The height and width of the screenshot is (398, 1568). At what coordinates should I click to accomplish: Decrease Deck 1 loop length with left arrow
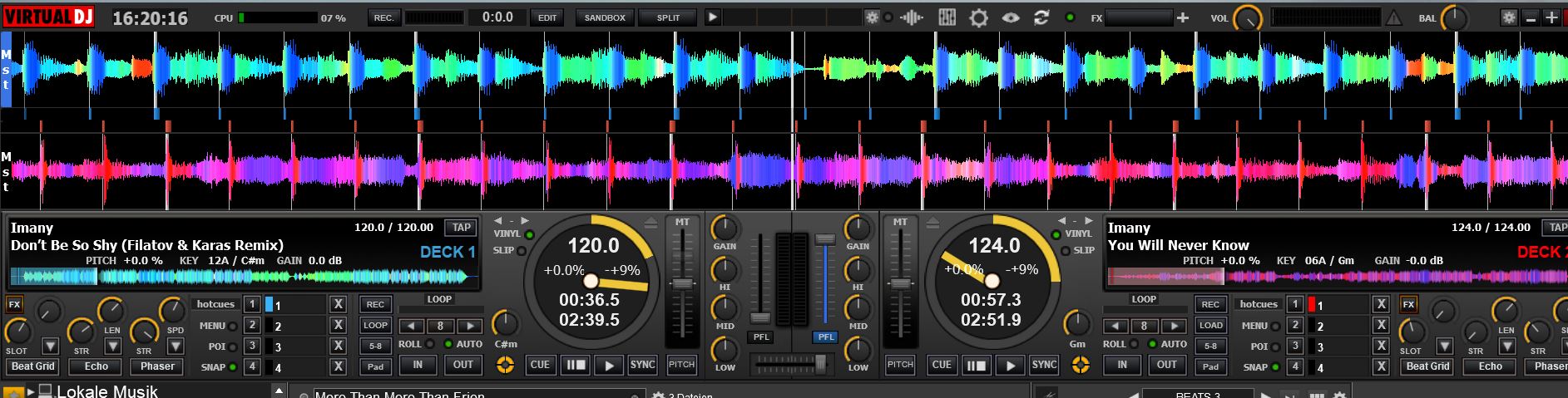411,326
